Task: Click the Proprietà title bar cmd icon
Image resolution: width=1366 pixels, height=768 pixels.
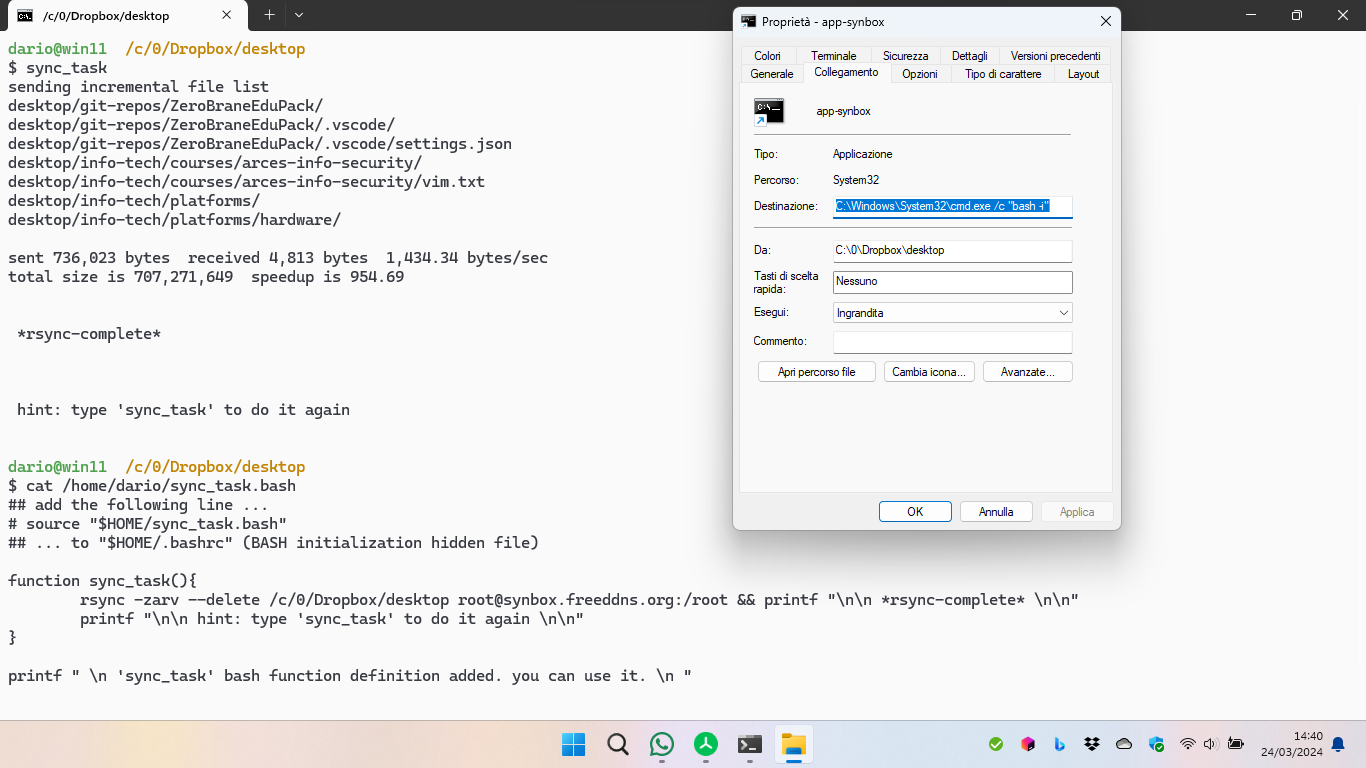Action: pos(749,21)
